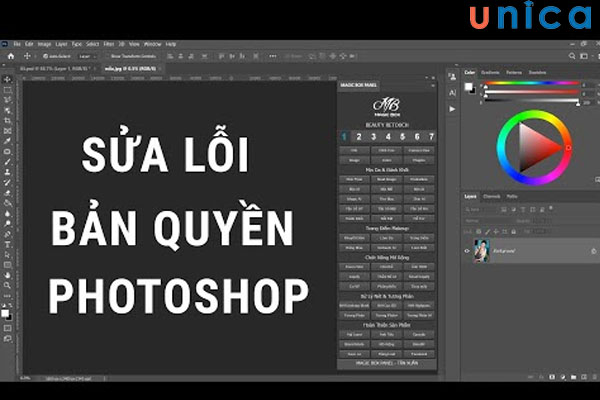Image resolution: width=600 pixels, height=400 pixels.
Task: Open the layer filter kind dropdown
Action: [x=480, y=210]
